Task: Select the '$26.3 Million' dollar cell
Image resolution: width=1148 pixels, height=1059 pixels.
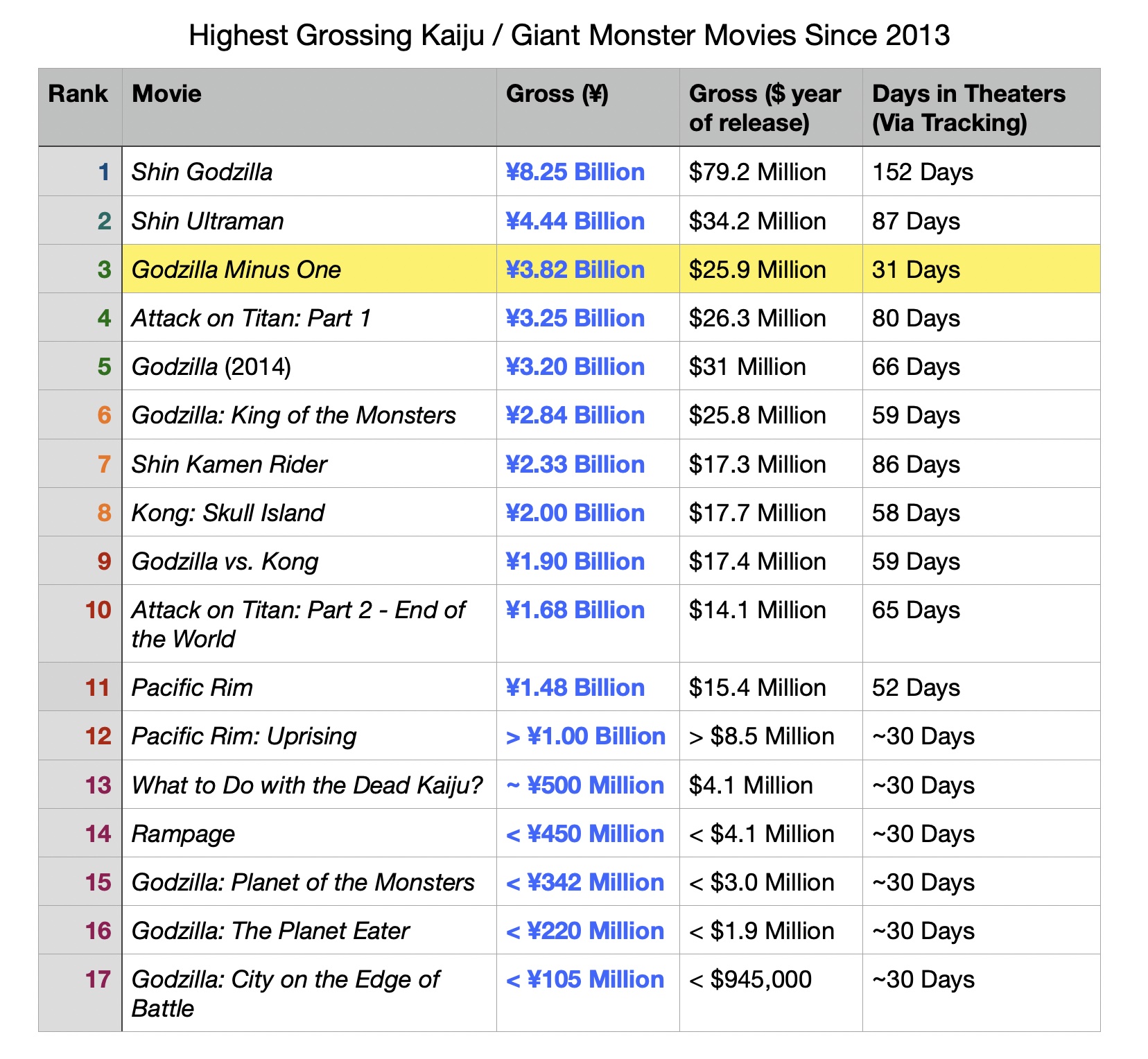Action: (x=771, y=317)
